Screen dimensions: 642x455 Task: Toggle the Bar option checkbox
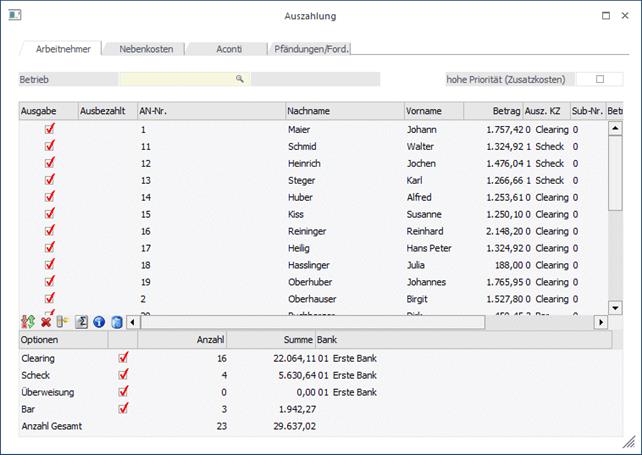click(x=123, y=408)
